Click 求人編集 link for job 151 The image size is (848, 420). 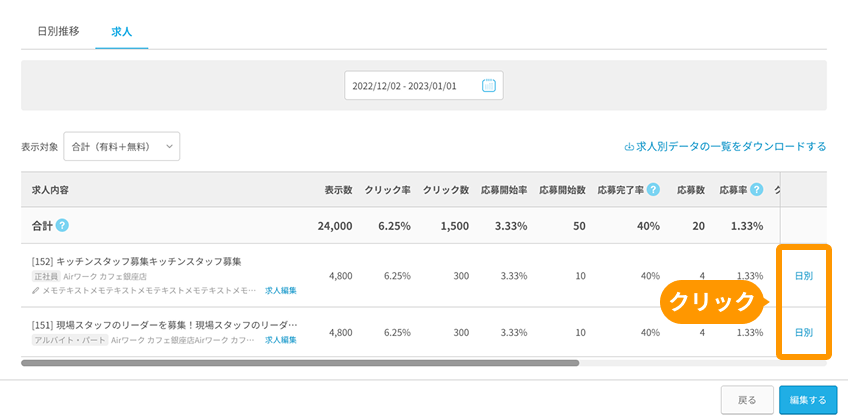[281, 341]
